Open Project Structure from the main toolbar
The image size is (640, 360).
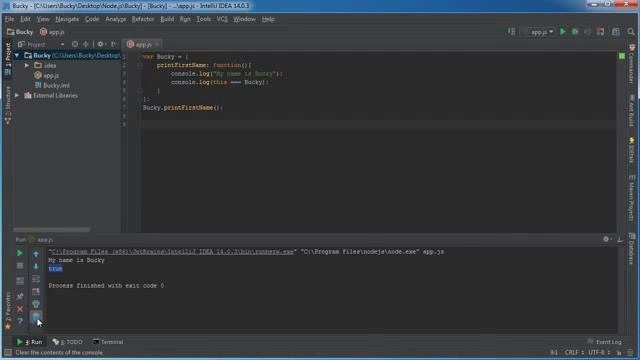[x=616, y=32]
